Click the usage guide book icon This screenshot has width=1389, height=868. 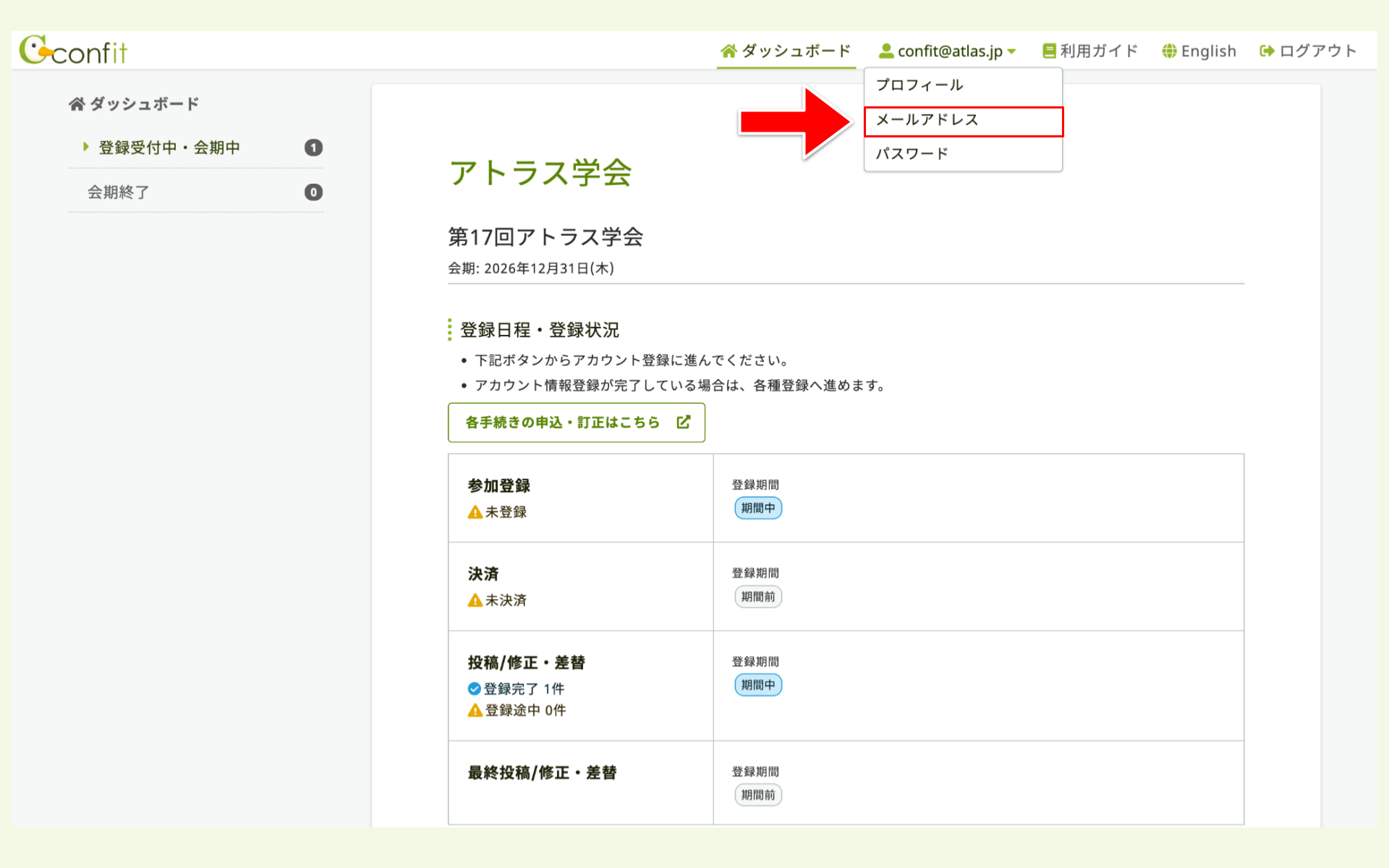coord(1048,51)
